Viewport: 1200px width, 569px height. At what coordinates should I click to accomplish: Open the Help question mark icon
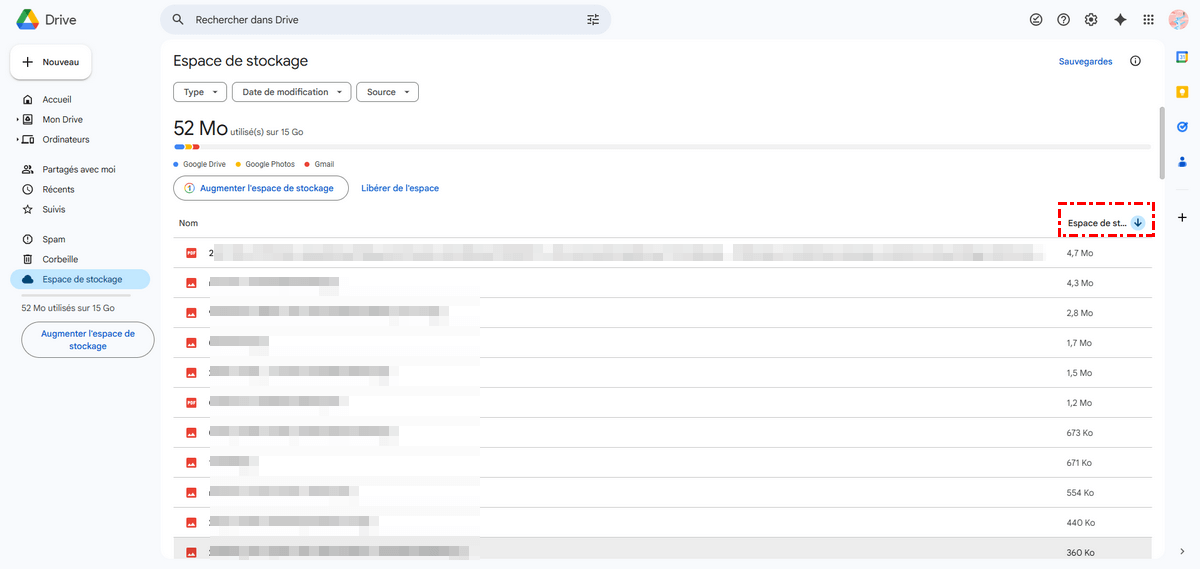pos(1064,19)
